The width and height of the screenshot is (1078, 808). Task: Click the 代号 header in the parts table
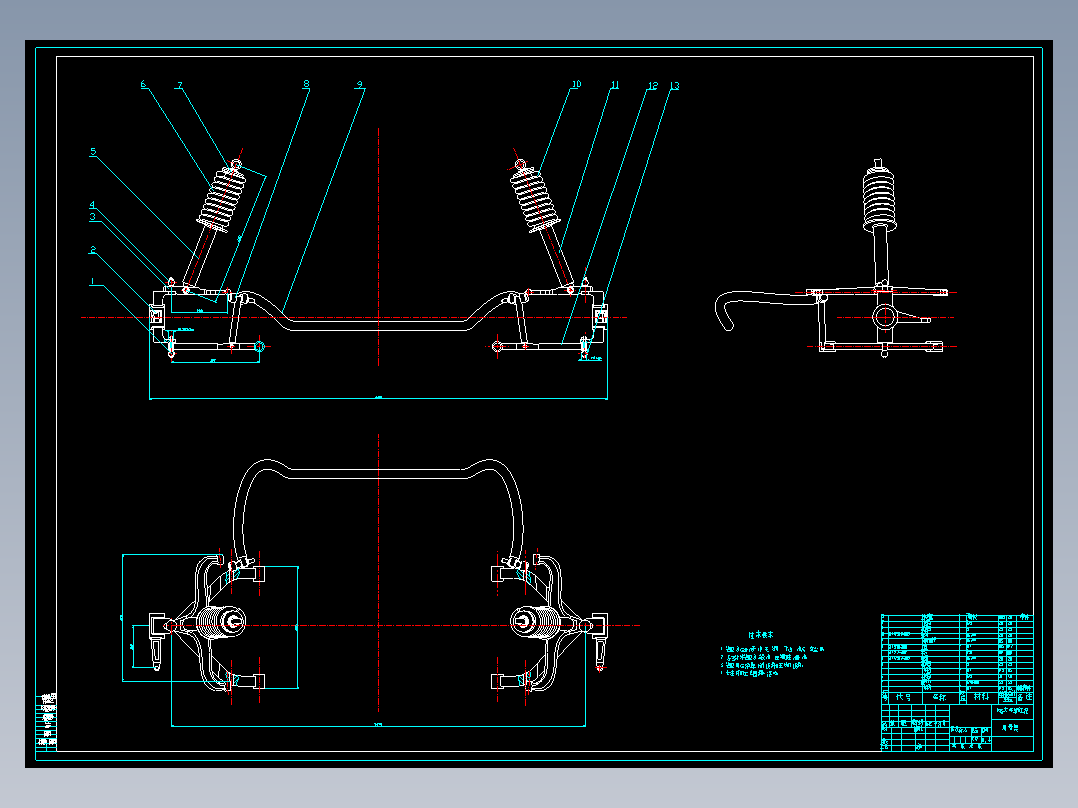(x=903, y=697)
